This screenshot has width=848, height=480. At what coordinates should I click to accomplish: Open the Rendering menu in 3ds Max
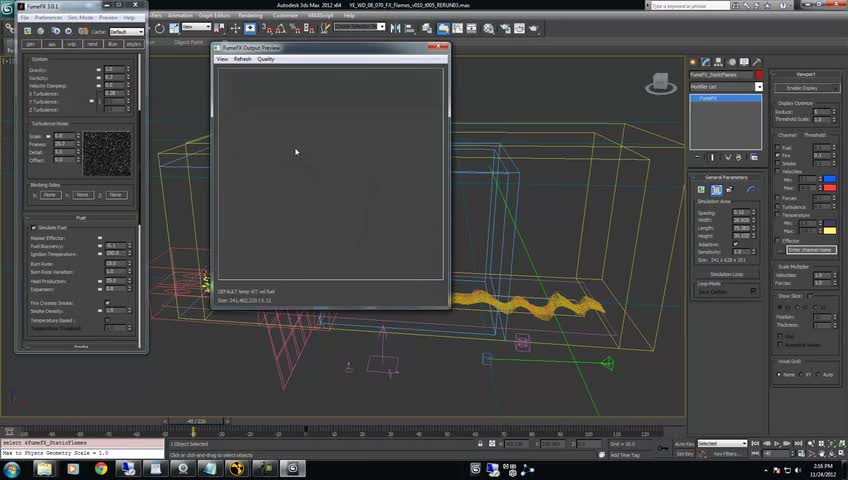click(x=250, y=15)
